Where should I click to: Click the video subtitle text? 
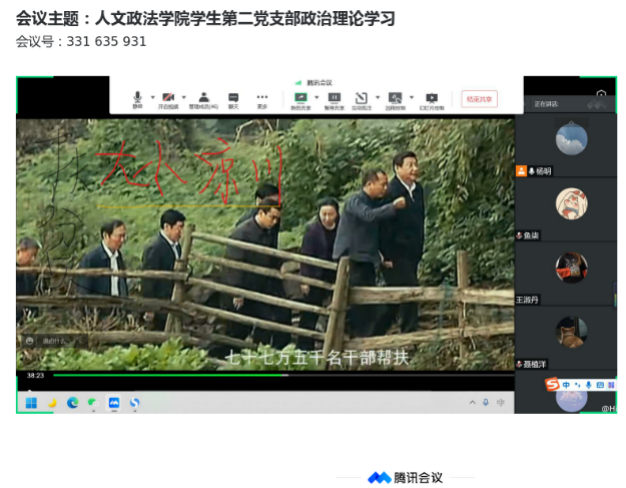(317, 358)
